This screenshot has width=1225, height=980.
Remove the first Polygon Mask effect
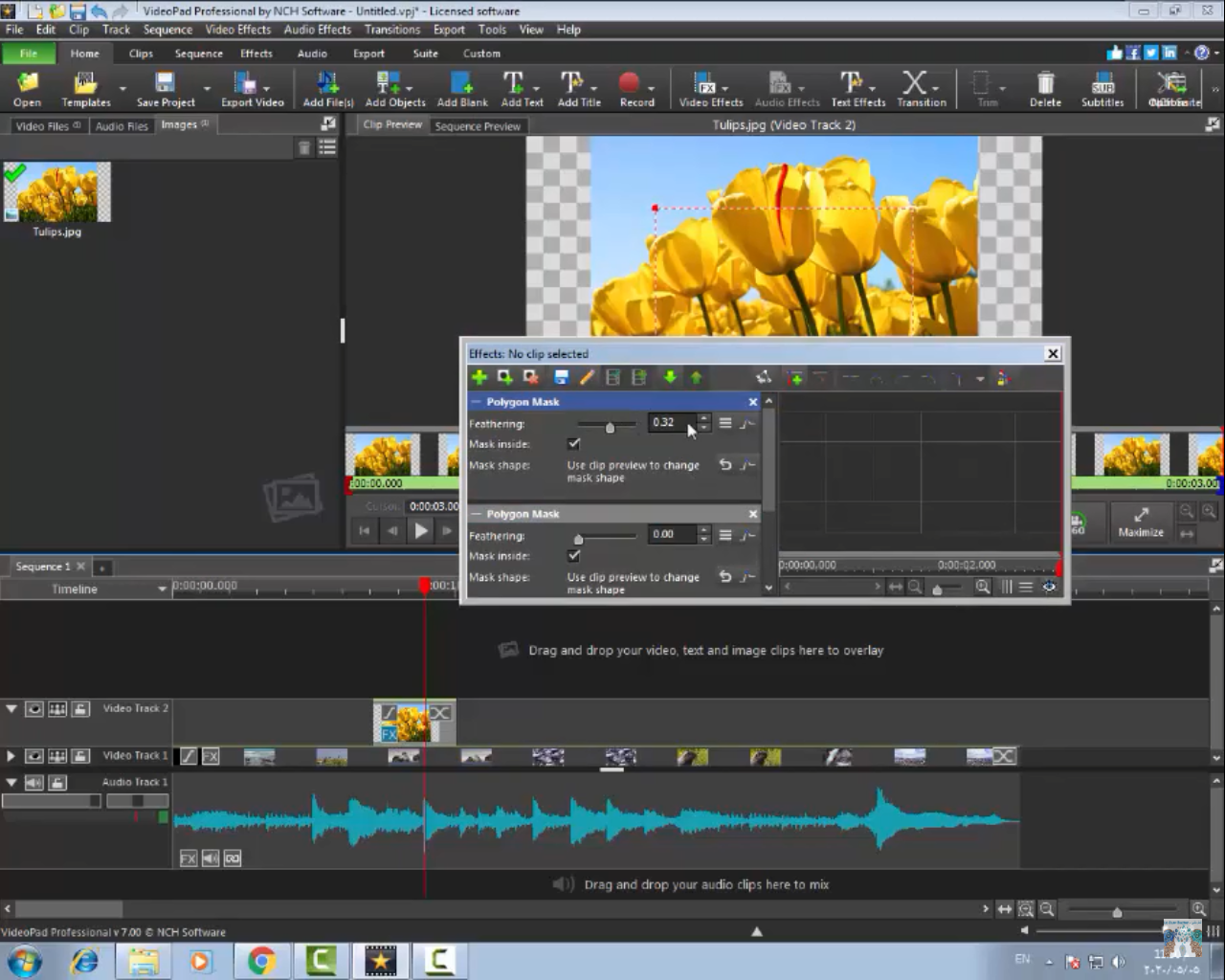(753, 402)
